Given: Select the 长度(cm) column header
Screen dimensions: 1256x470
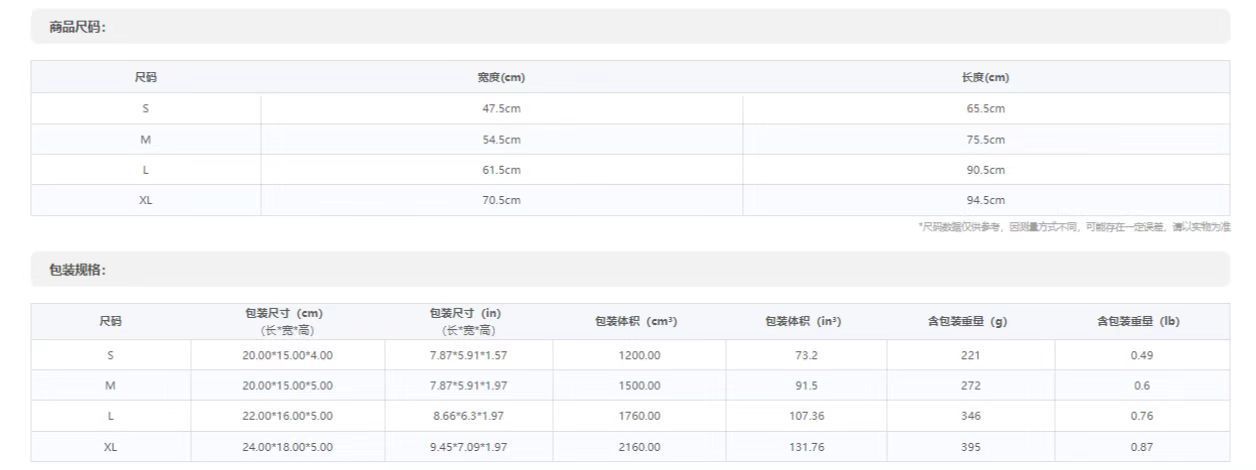Looking at the screenshot, I should [985, 77].
